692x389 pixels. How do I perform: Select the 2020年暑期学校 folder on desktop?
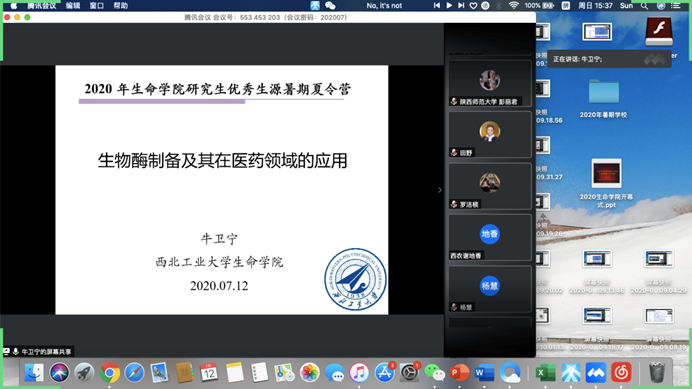click(x=603, y=98)
